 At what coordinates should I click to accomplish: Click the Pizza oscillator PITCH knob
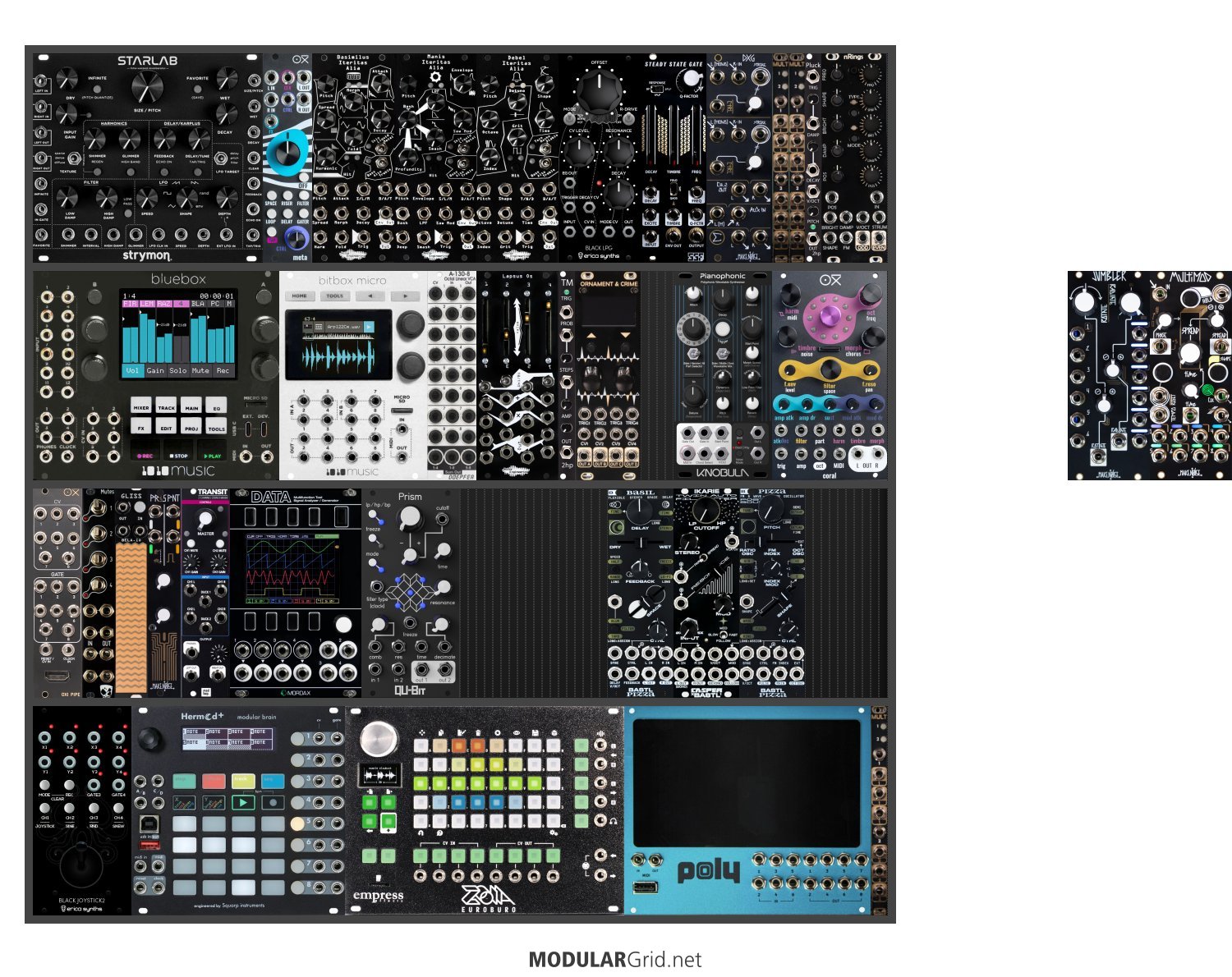pos(771,508)
